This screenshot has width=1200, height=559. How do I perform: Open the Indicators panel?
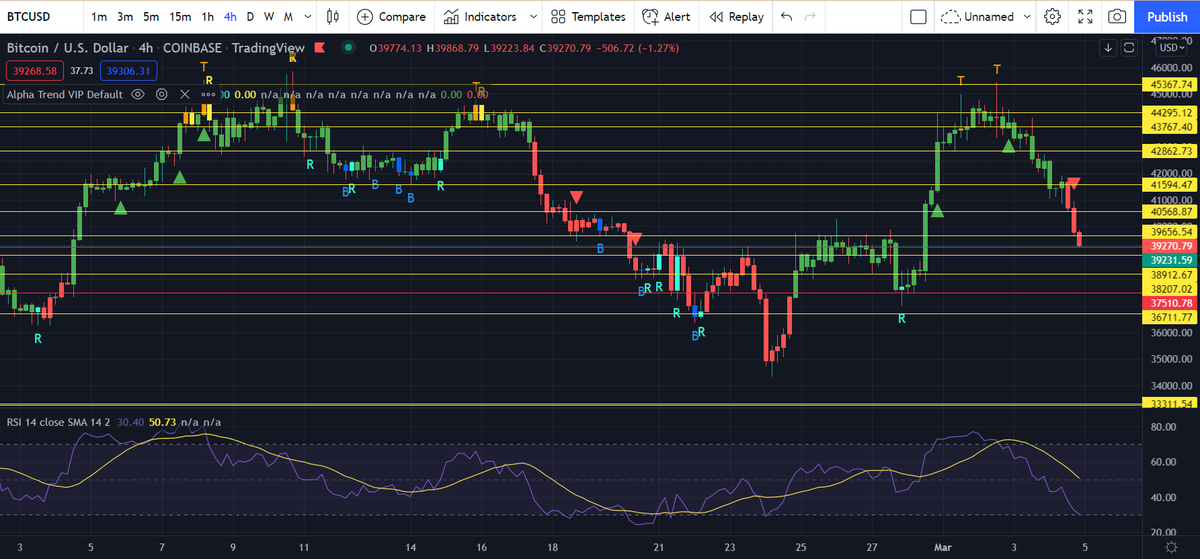coord(481,17)
